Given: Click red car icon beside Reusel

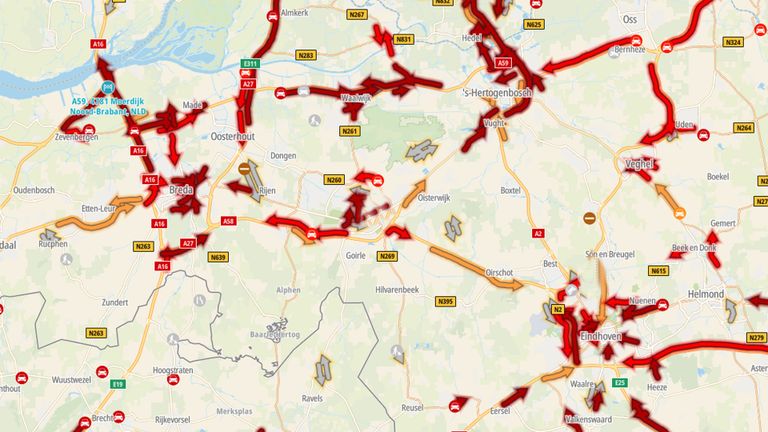Looking at the screenshot, I should (x=455, y=406).
